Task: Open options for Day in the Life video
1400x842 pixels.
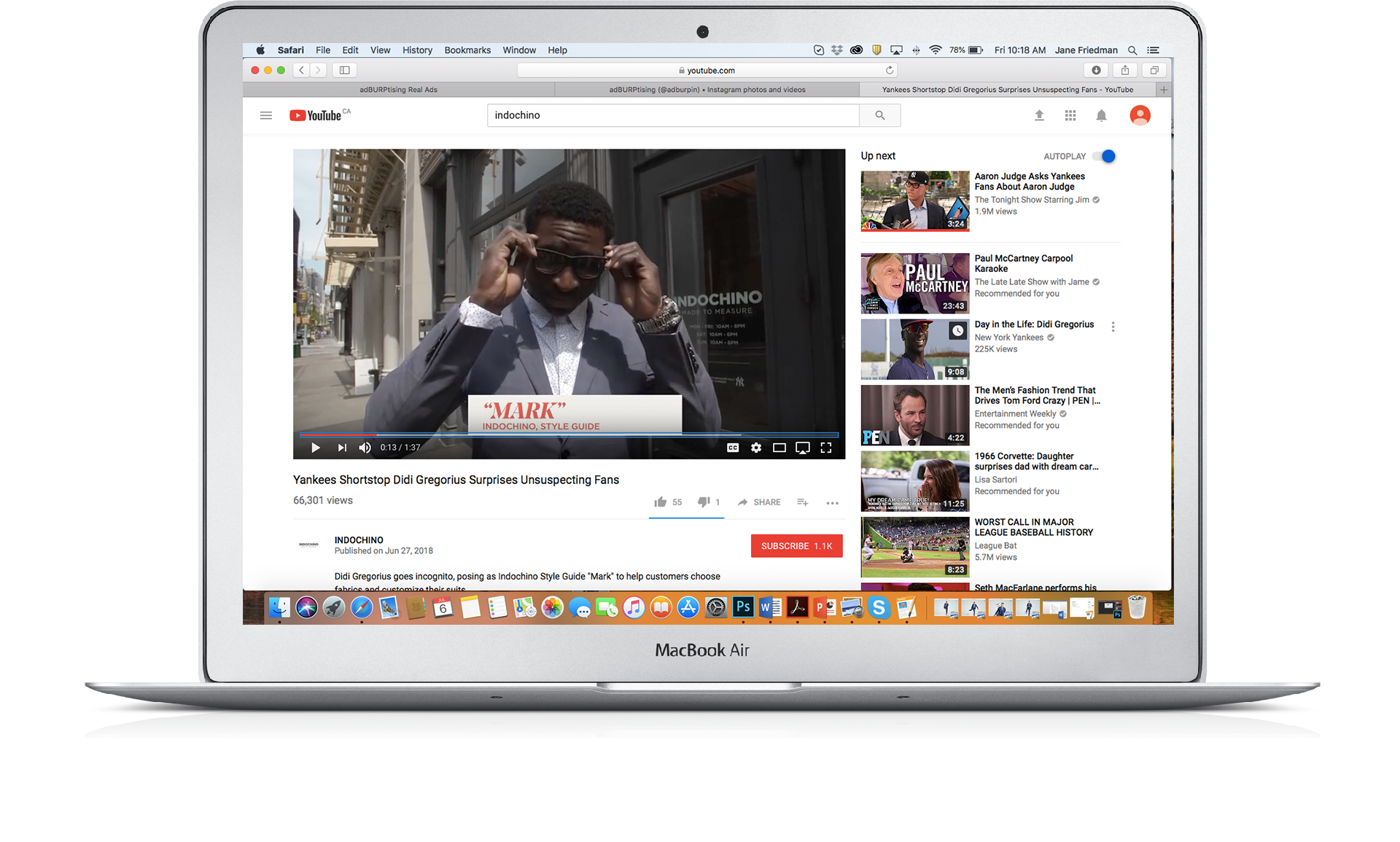Action: (1113, 327)
